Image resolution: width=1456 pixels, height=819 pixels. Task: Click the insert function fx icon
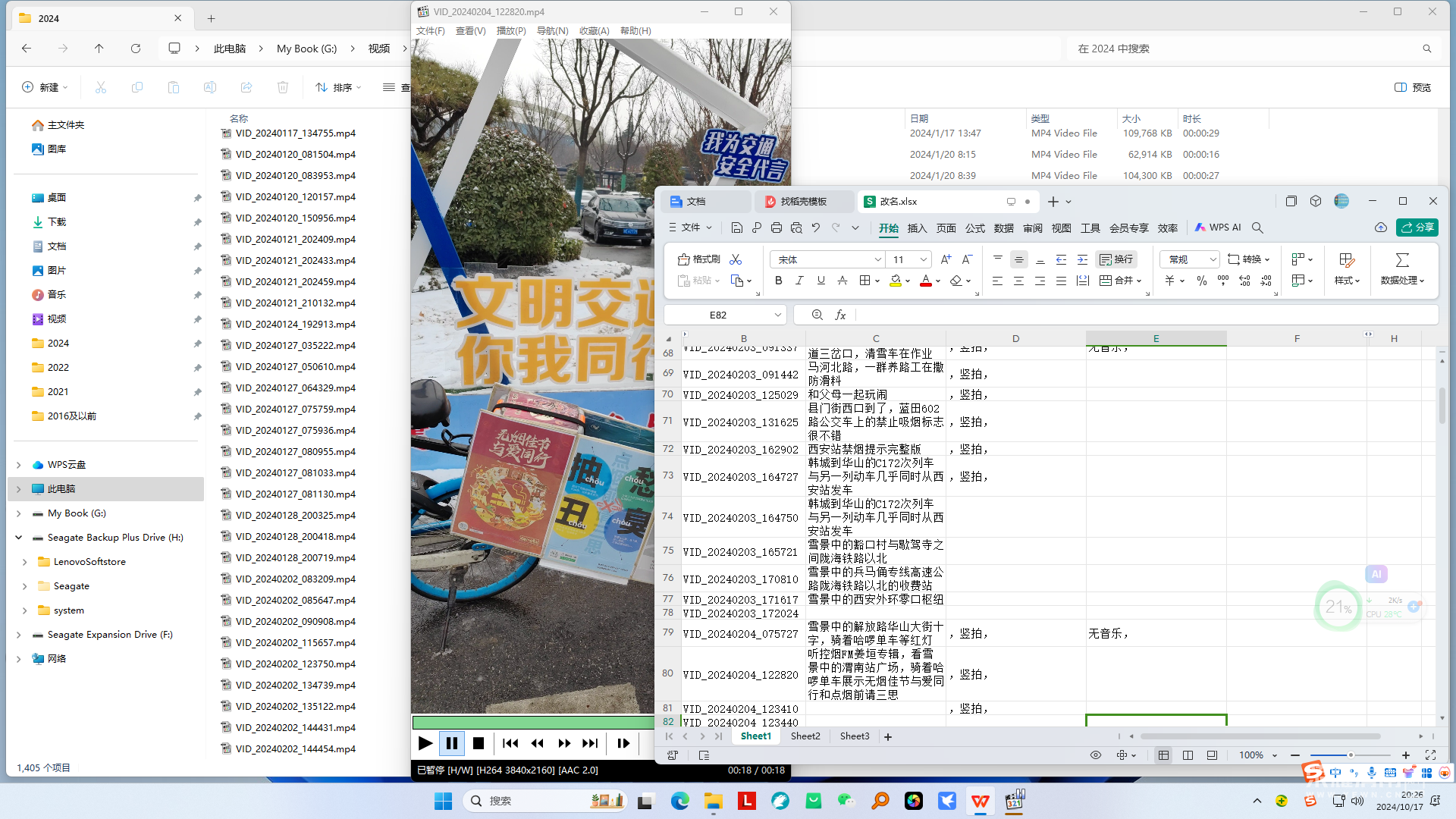pyautogui.click(x=840, y=315)
